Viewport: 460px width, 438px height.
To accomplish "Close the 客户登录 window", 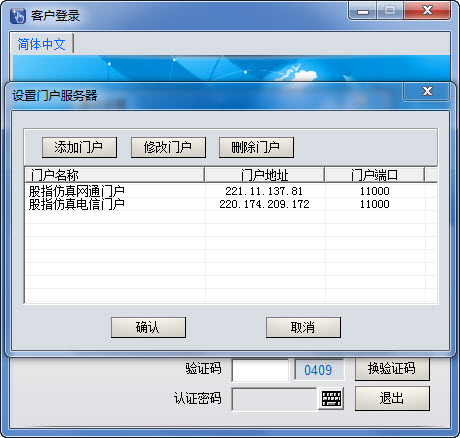I will point(427,10).
